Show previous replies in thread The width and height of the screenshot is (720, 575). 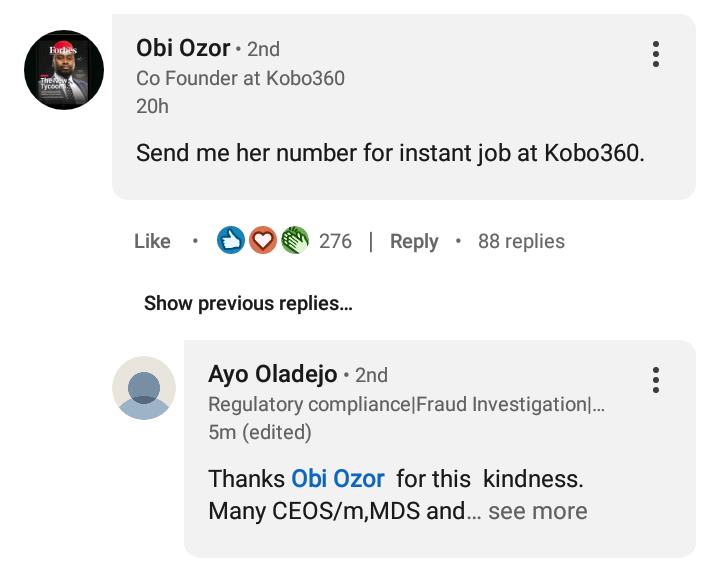[248, 303]
